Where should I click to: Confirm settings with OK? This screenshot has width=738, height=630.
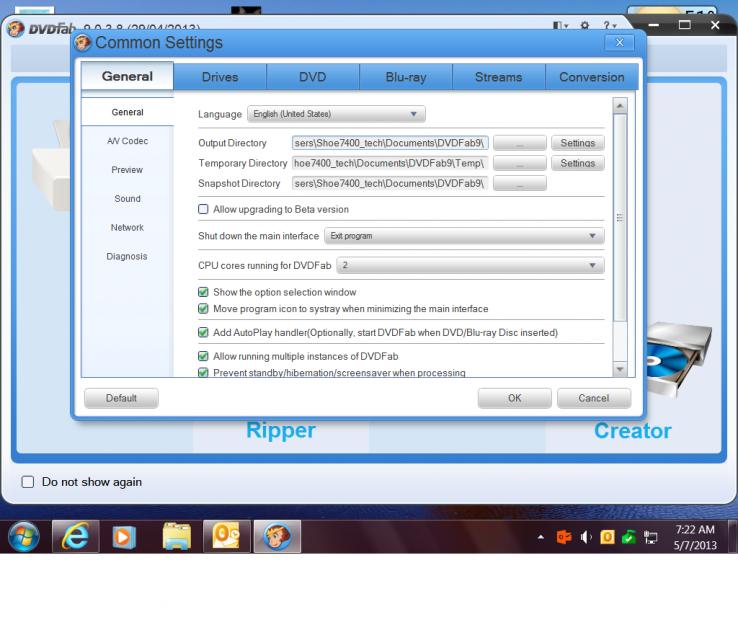point(514,398)
